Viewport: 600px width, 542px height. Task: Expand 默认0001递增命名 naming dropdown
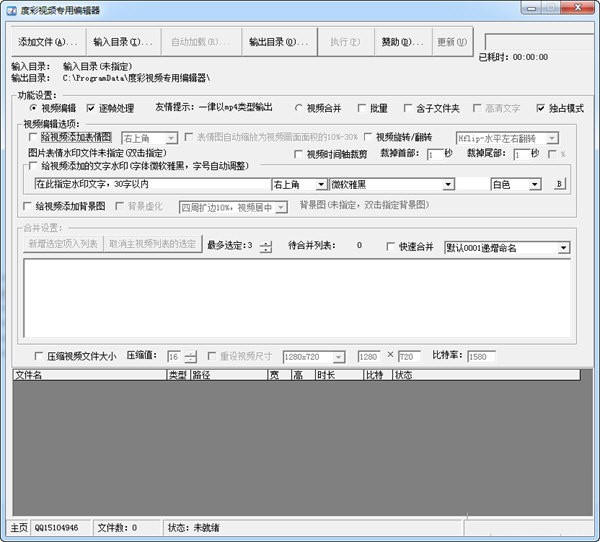[x=564, y=247]
